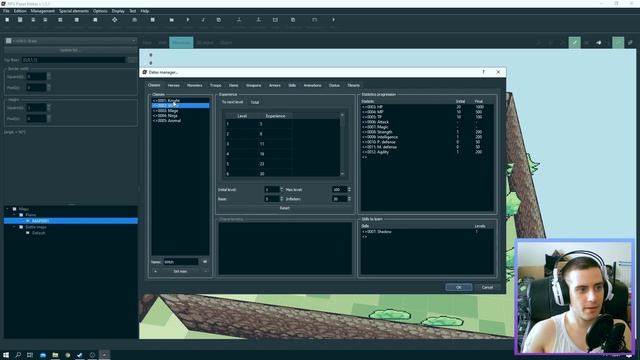
Task: Click the Initial level value field
Action: pyautogui.click(x=272, y=189)
